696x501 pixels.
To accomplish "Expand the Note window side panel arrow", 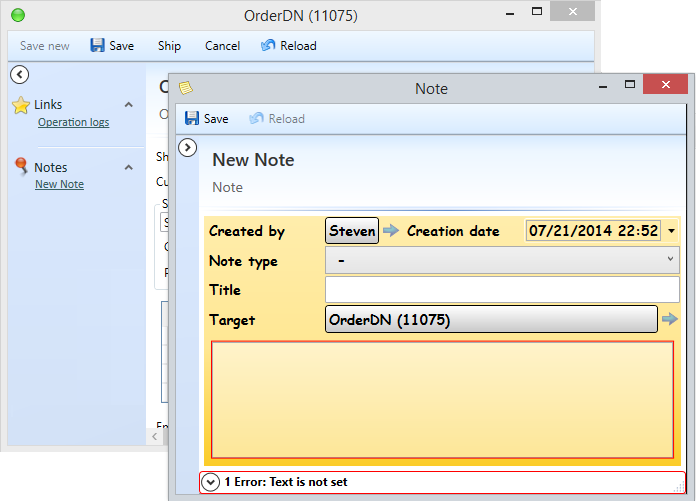I will [x=187, y=148].
